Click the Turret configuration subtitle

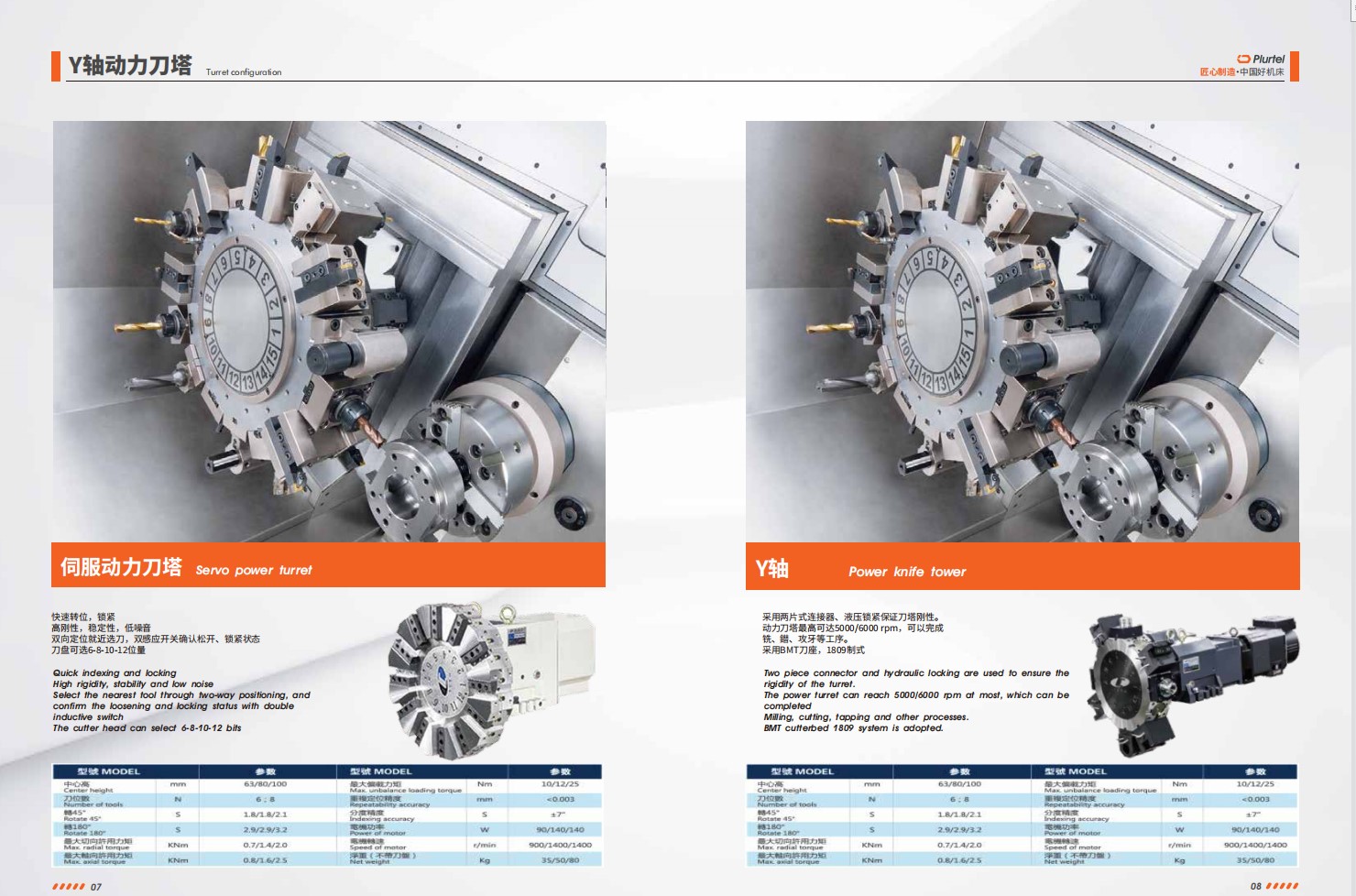point(244,72)
